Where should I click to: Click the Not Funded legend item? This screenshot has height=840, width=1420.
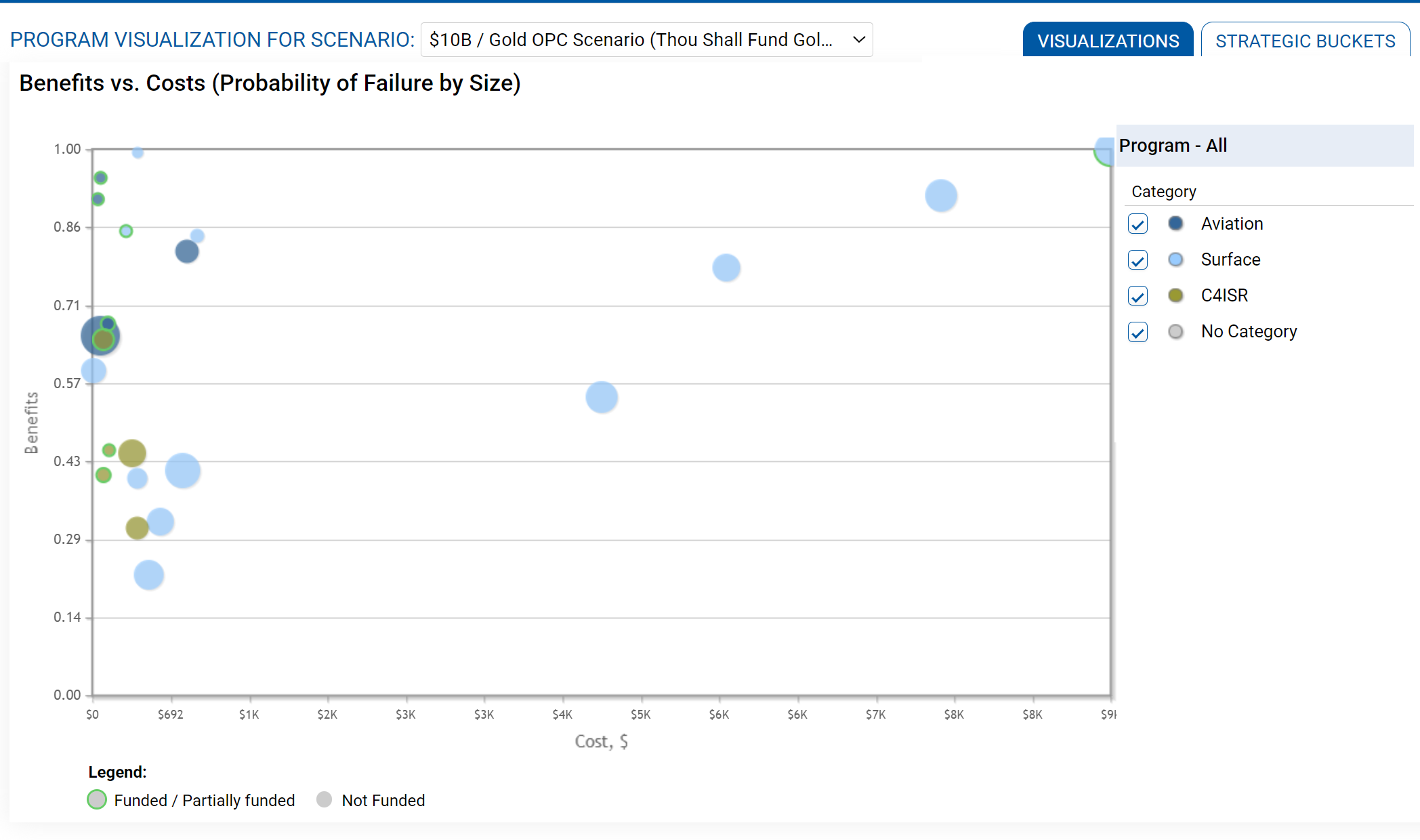[371, 800]
